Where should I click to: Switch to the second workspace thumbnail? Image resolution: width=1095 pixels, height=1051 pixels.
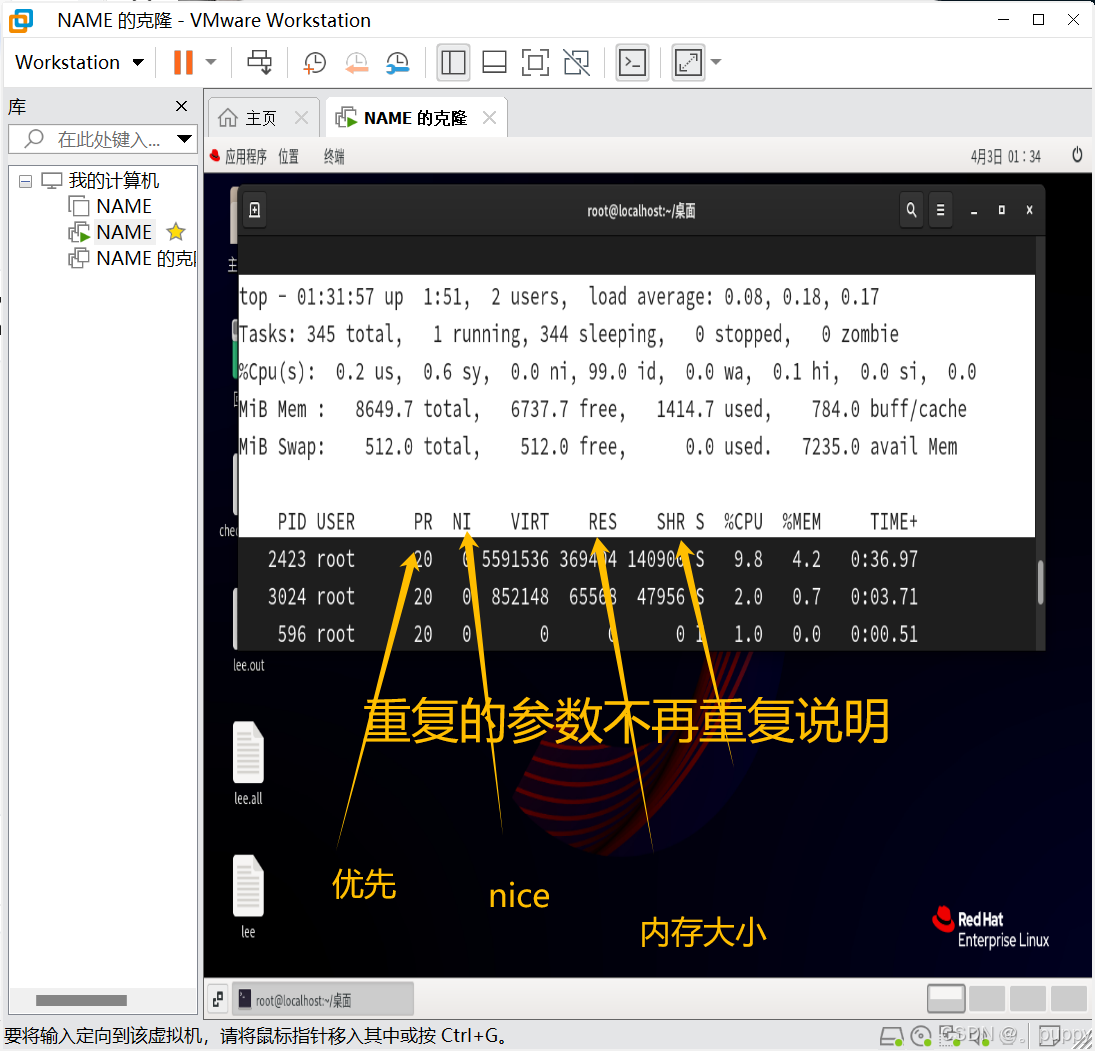(988, 998)
